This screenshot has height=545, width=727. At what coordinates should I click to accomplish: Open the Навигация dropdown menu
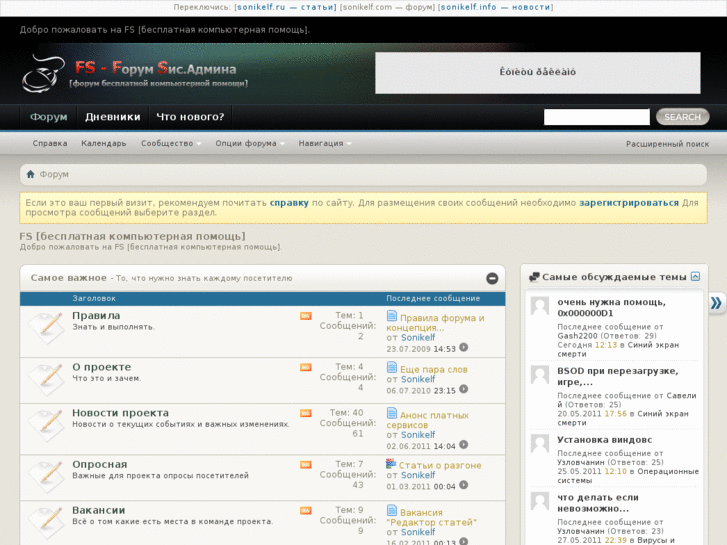(325, 144)
